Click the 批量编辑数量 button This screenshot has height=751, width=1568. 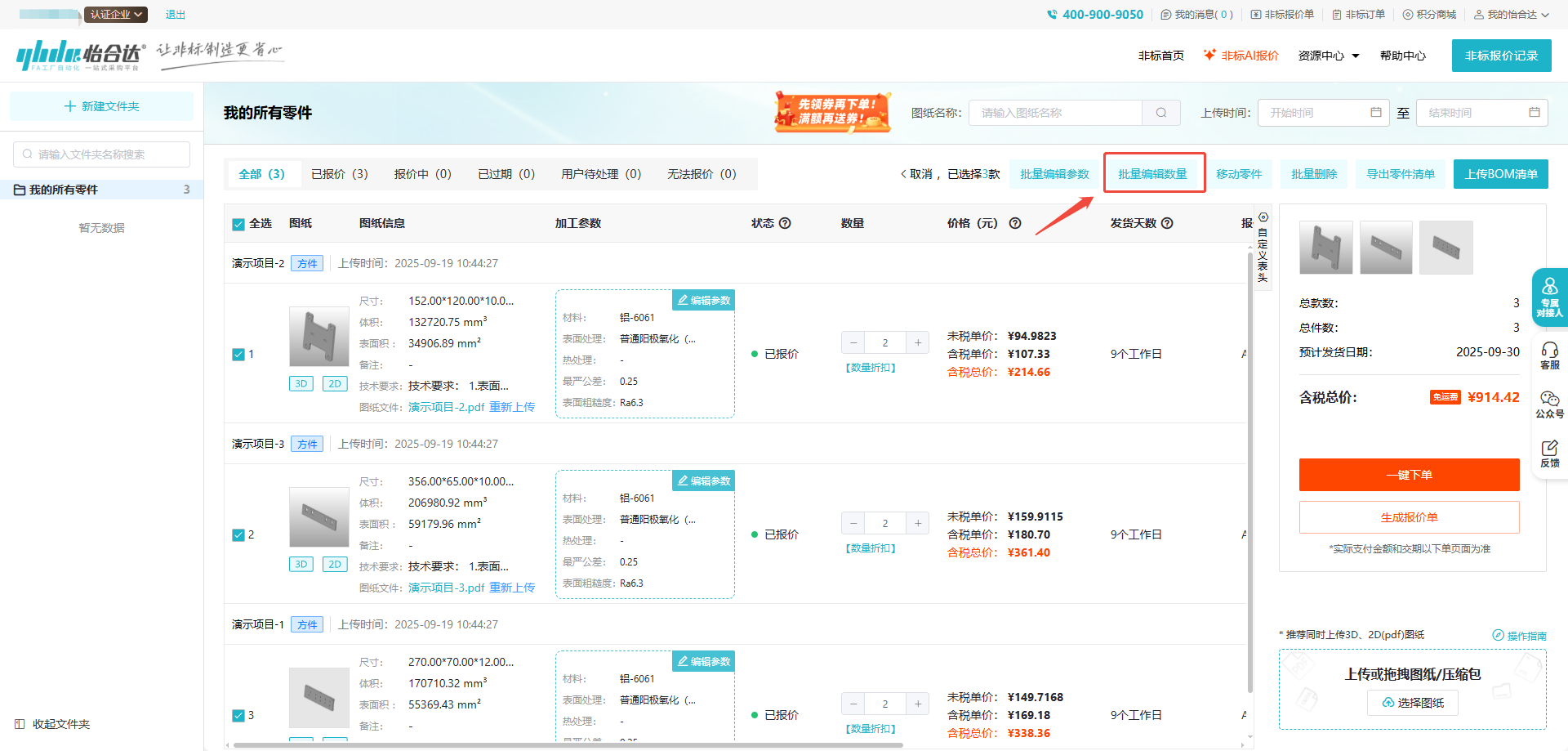pos(1152,174)
